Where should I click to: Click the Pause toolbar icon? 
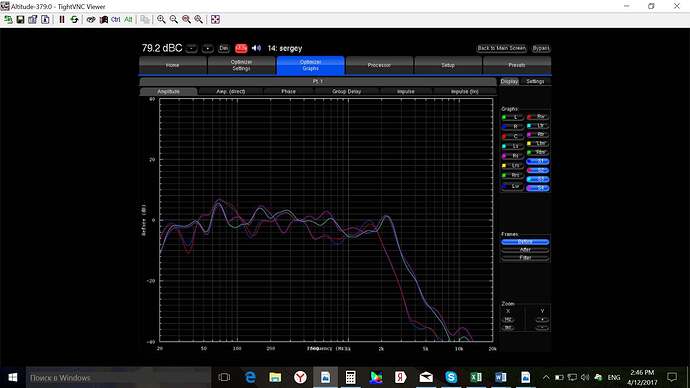62,19
